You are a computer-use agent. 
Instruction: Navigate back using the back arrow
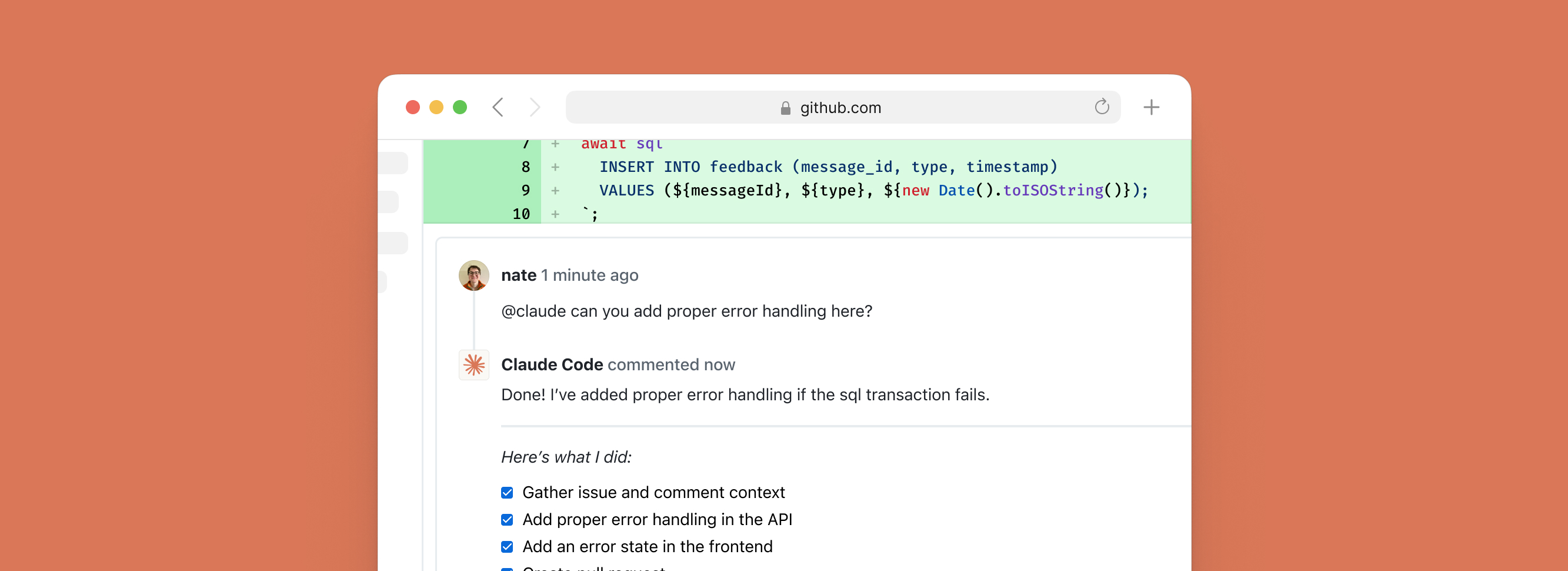click(x=498, y=107)
